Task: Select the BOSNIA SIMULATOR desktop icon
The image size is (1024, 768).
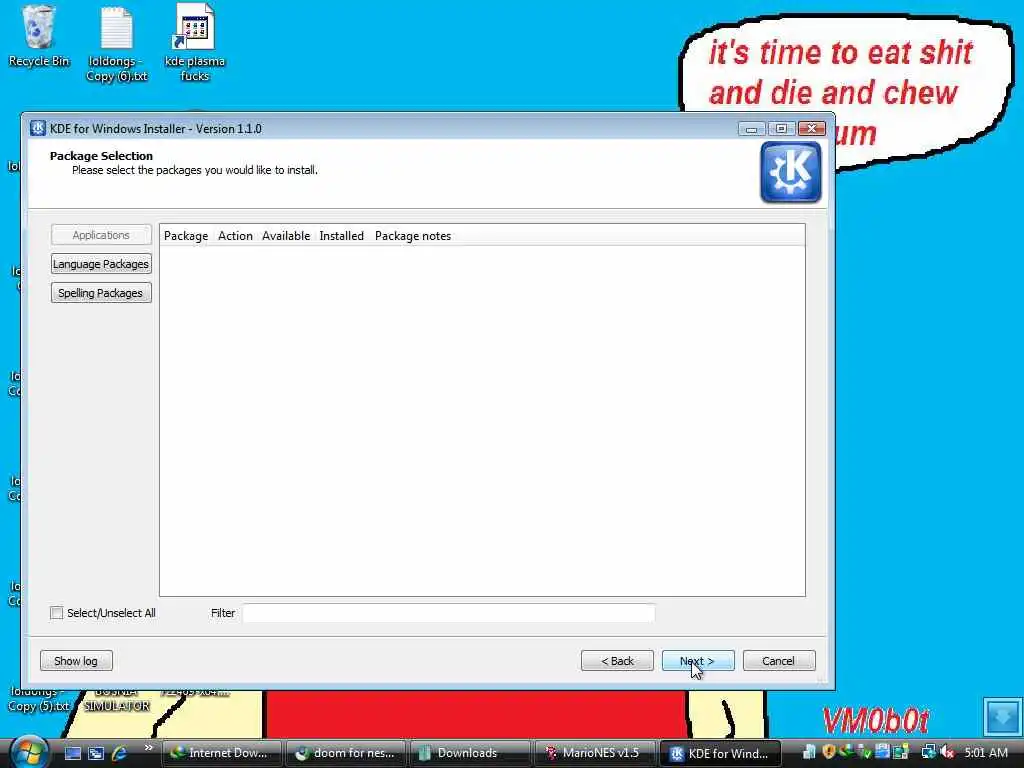Action: click(x=116, y=701)
